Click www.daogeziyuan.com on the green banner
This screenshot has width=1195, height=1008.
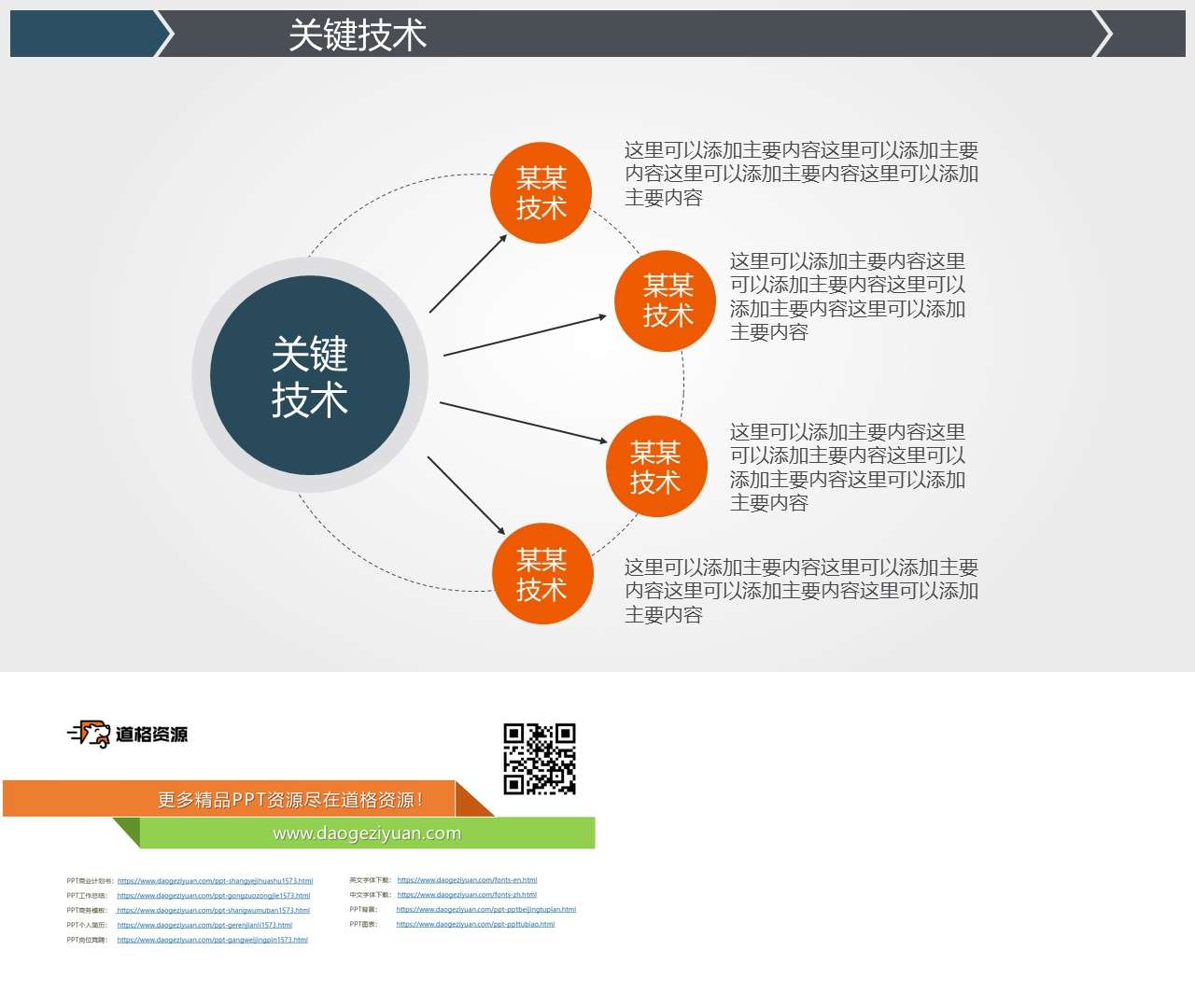click(x=367, y=833)
